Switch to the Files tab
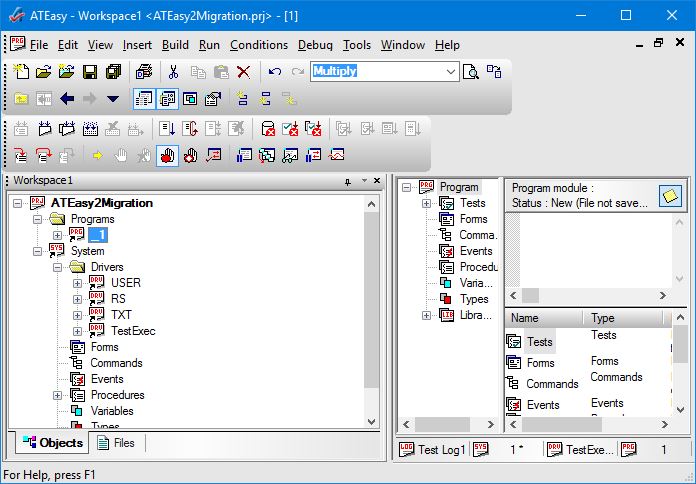The height and width of the screenshot is (484, 696). click(116, 443)
